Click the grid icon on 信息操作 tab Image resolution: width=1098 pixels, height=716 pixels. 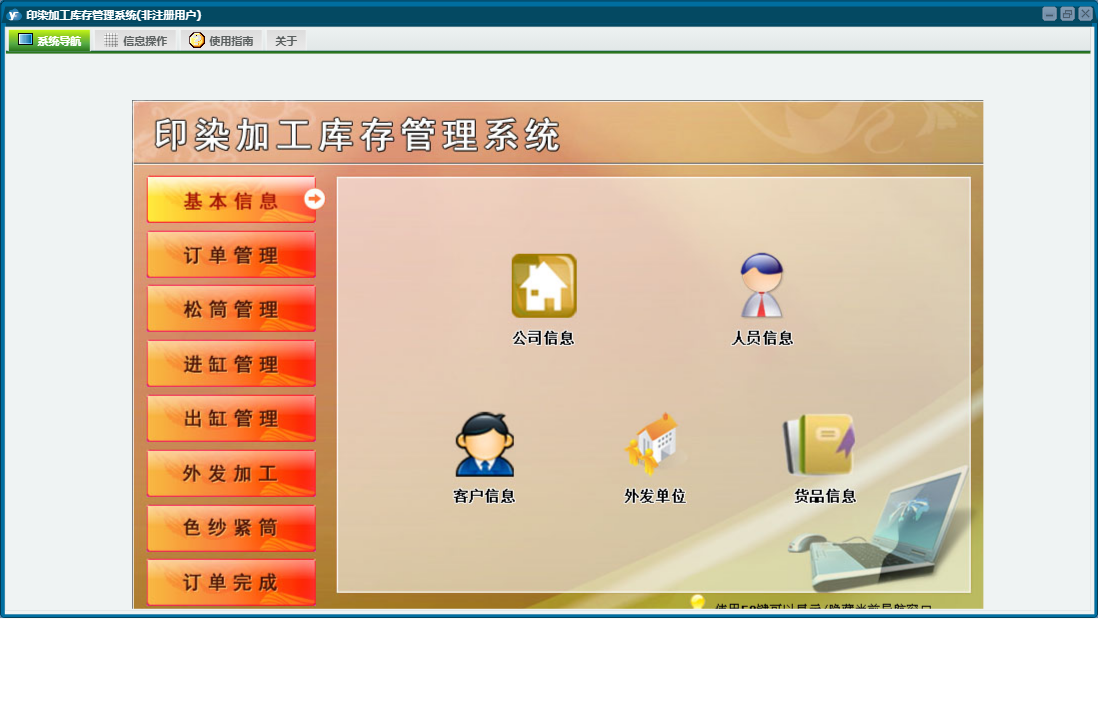(111, 41)
